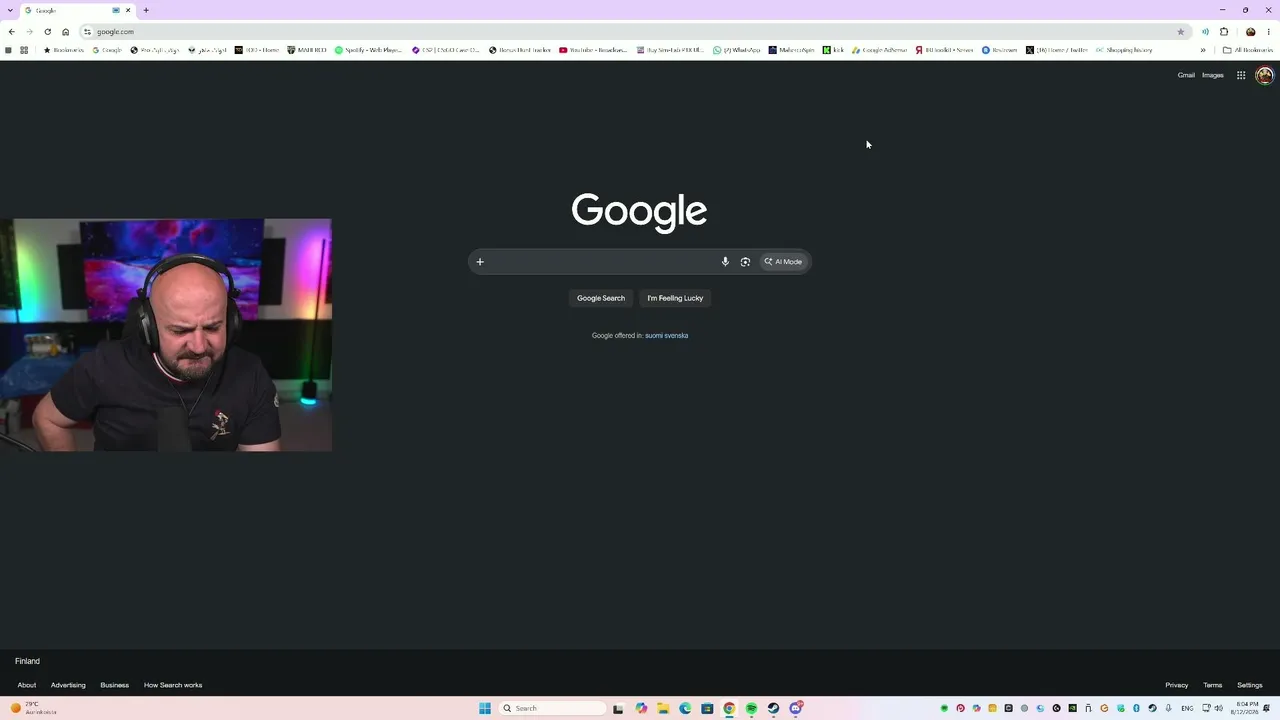Screen dimensions: 1280x720
Task: Open the Terms footer link
Action: [1213, 685]
